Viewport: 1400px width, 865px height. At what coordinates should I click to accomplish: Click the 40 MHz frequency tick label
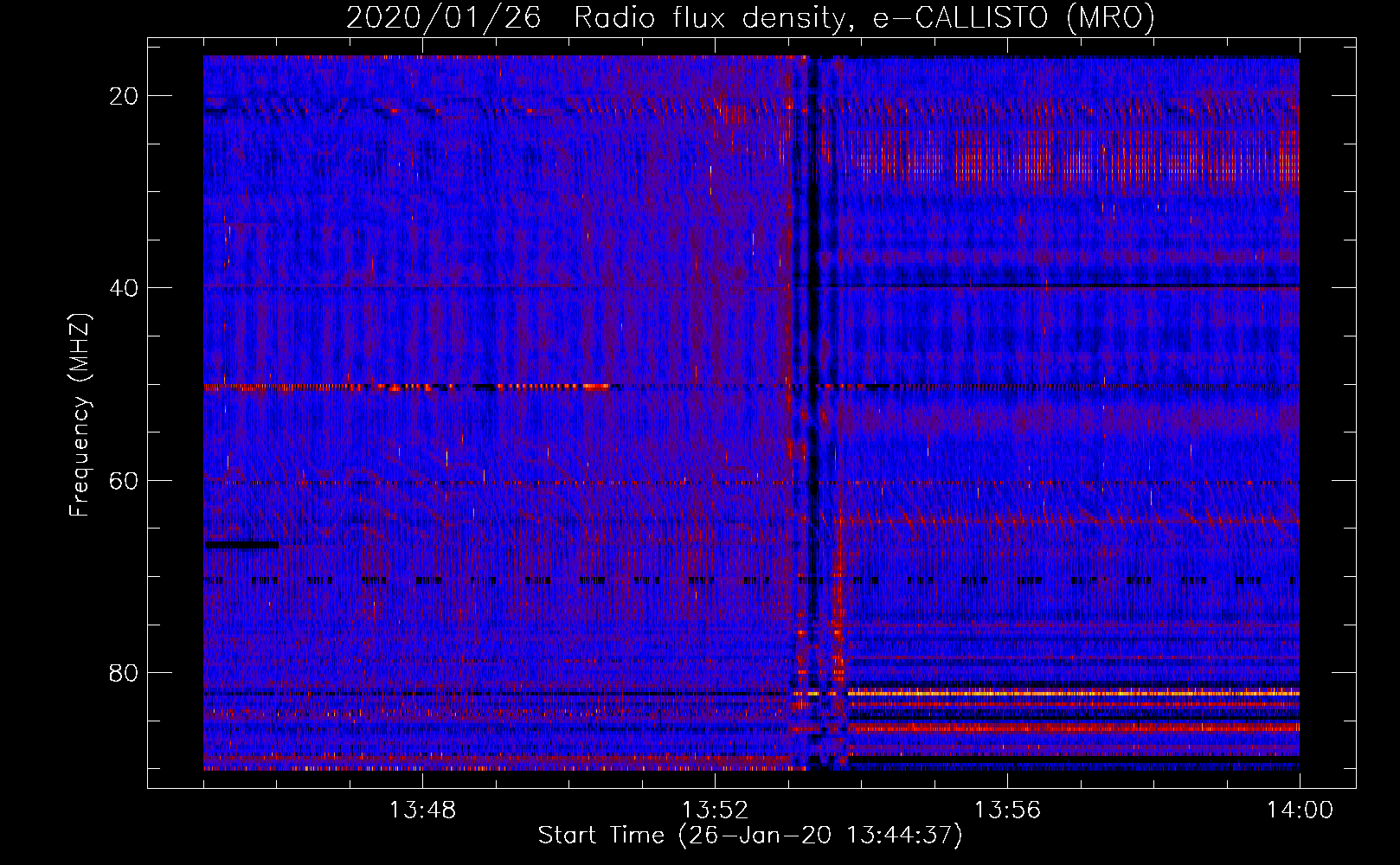[125, 288]
